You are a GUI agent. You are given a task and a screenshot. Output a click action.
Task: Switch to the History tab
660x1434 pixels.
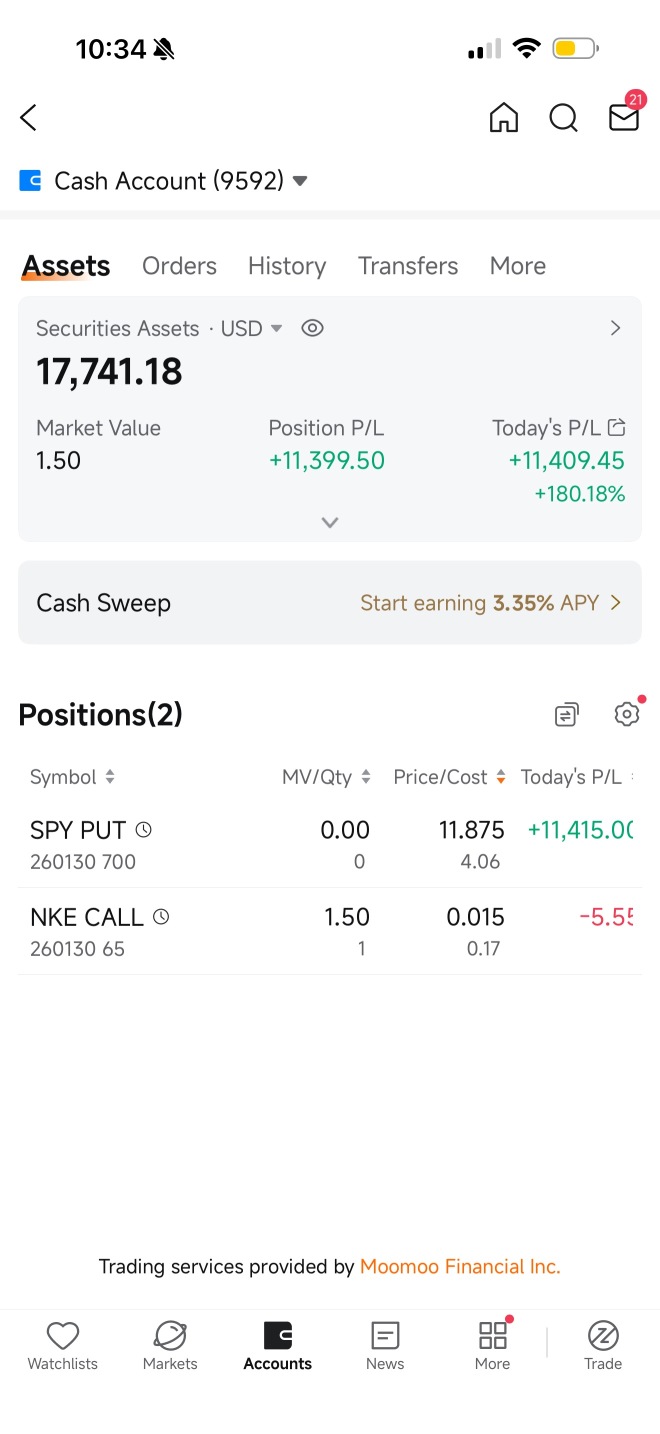(287, 266)
